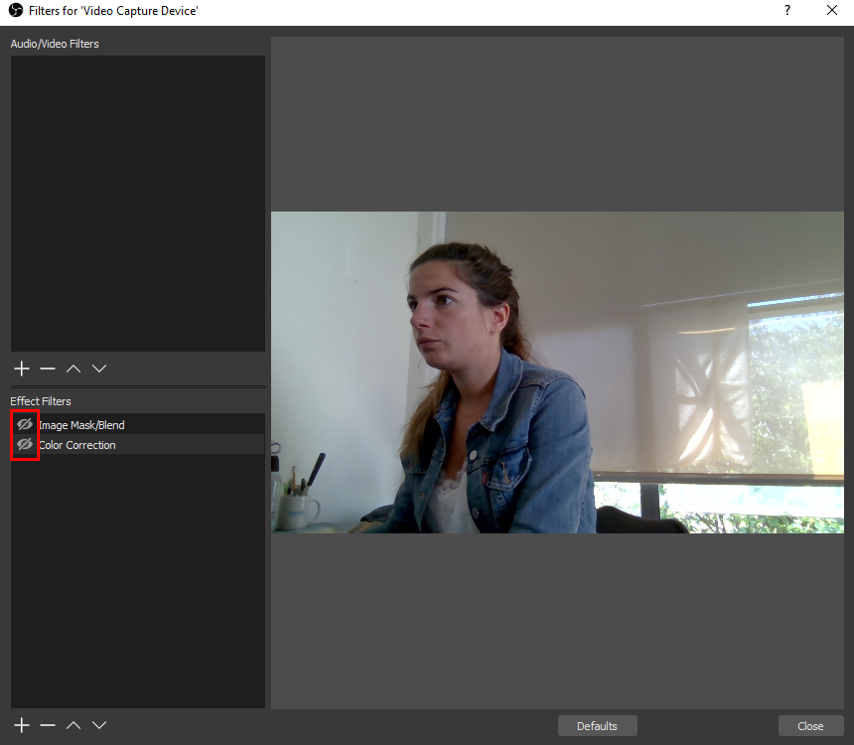854x745 pixels.
Task: Move audio/video filter up arrow
Action: 74,369
